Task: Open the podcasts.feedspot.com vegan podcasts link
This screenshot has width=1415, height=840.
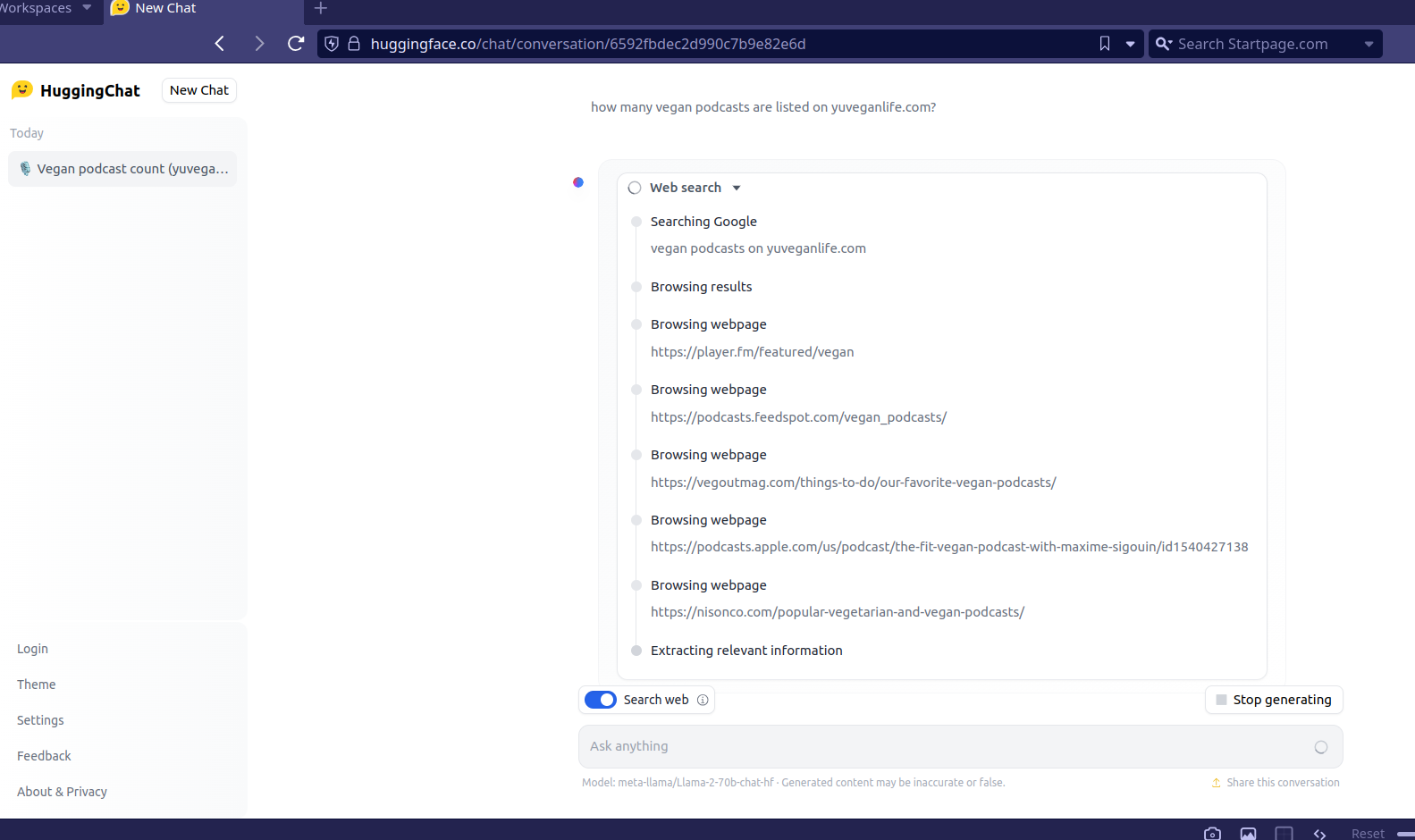Action: [798, 417]
